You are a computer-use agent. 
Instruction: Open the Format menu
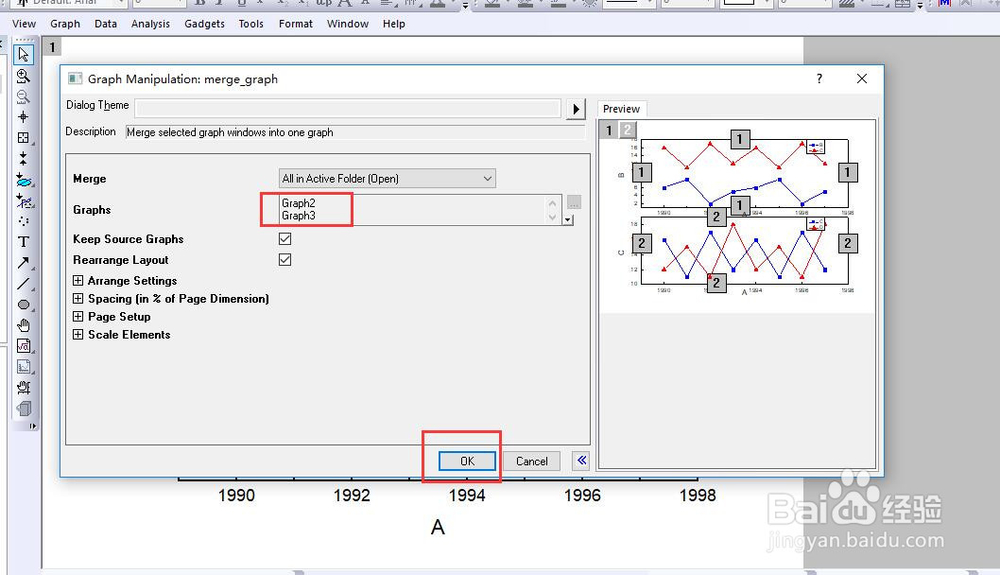[295, 24]
